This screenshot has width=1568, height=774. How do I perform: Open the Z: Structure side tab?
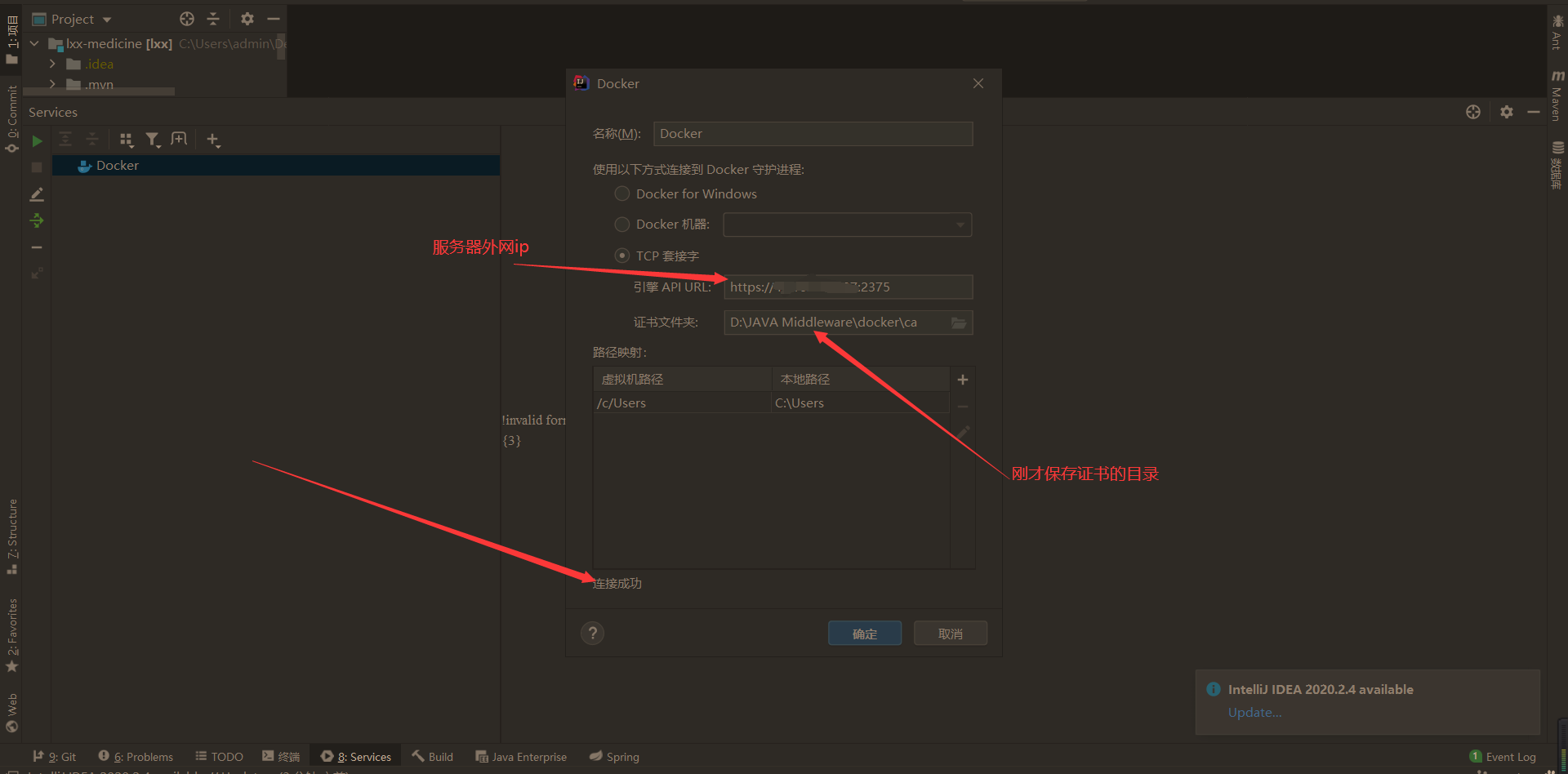tap(11, 536)
